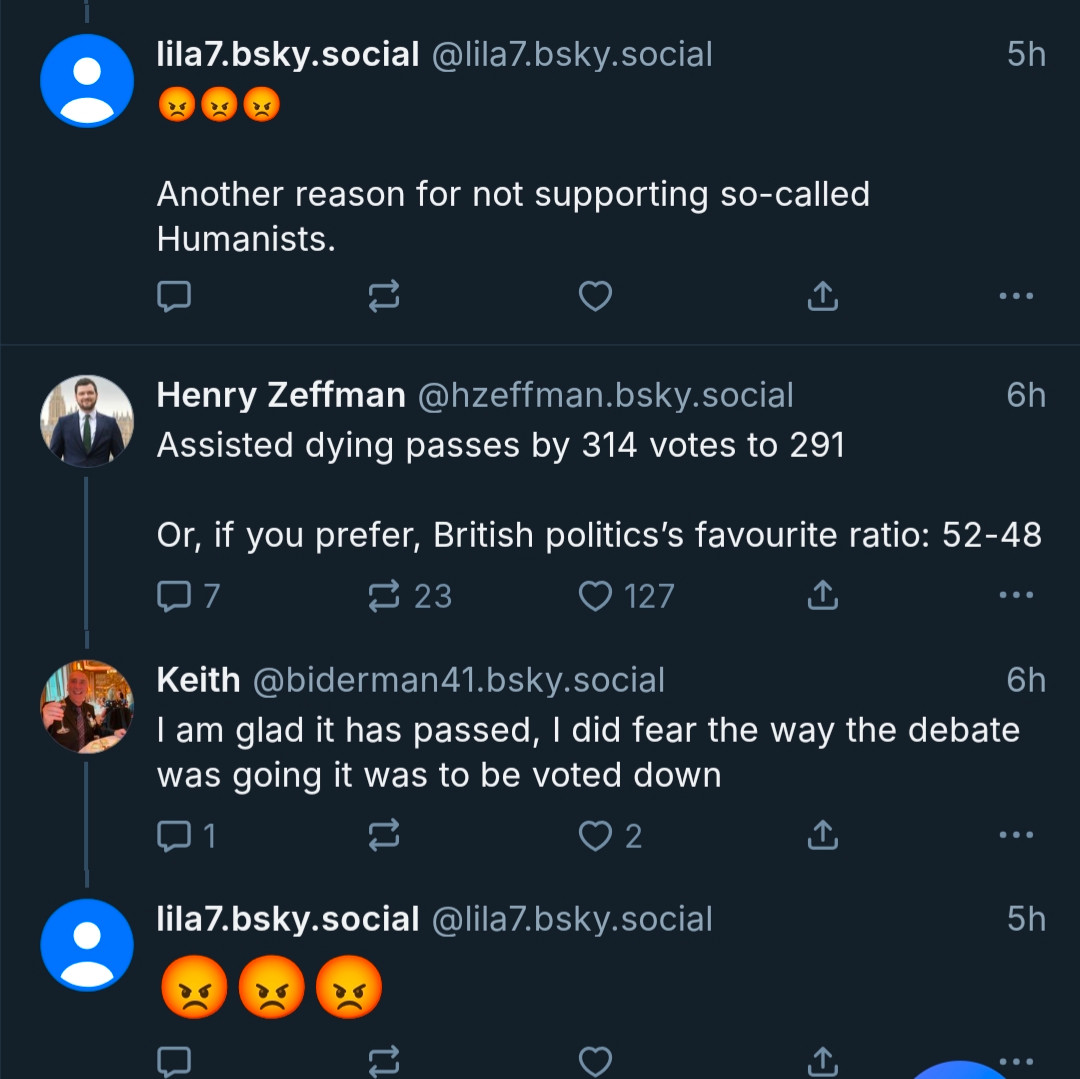Repost Henry Zeffman's assisted dying post

[x=410, y=596]
